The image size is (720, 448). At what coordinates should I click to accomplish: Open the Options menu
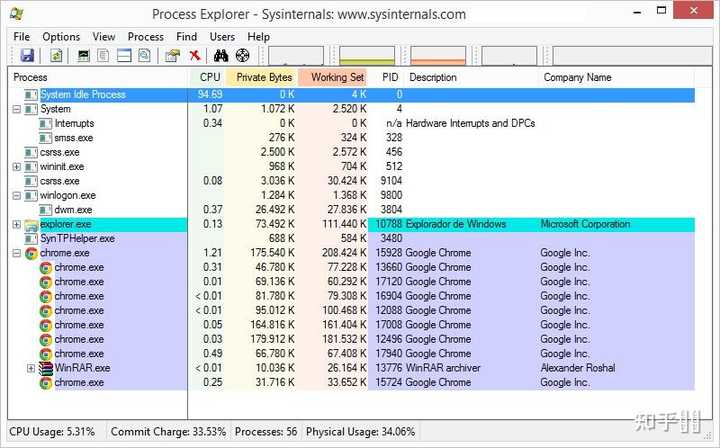[x=61, y=37]
